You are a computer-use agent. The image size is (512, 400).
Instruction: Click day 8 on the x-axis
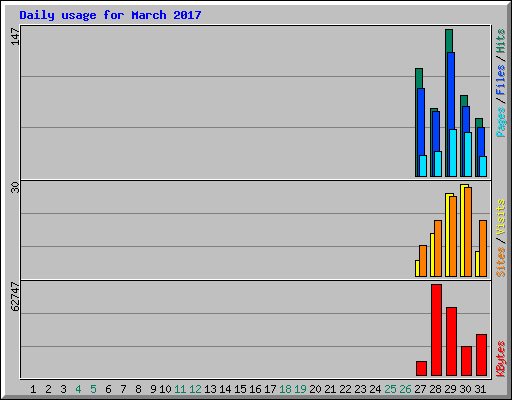pyautogui.click(x=138, y=389)
